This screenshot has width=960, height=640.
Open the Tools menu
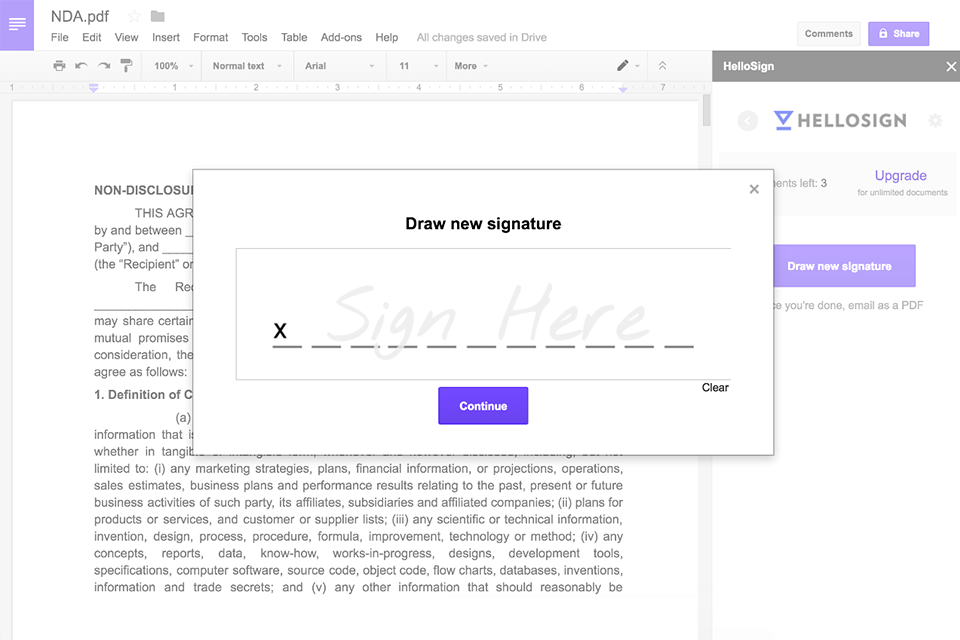254,37
